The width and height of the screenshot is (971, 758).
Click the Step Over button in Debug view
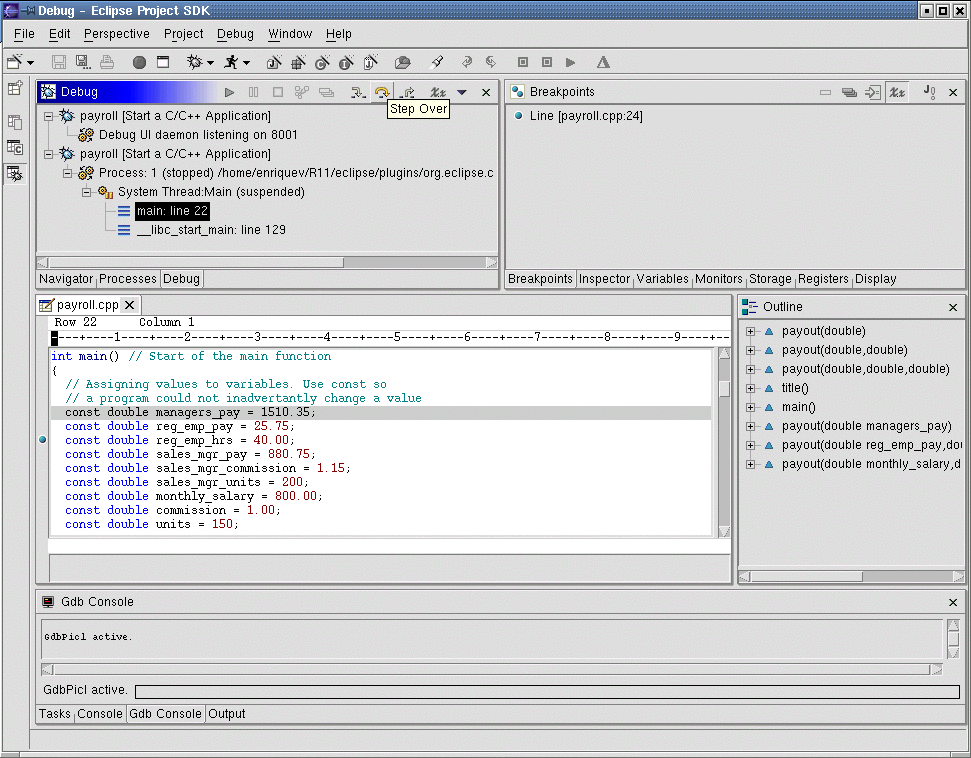tap(381, 92)
